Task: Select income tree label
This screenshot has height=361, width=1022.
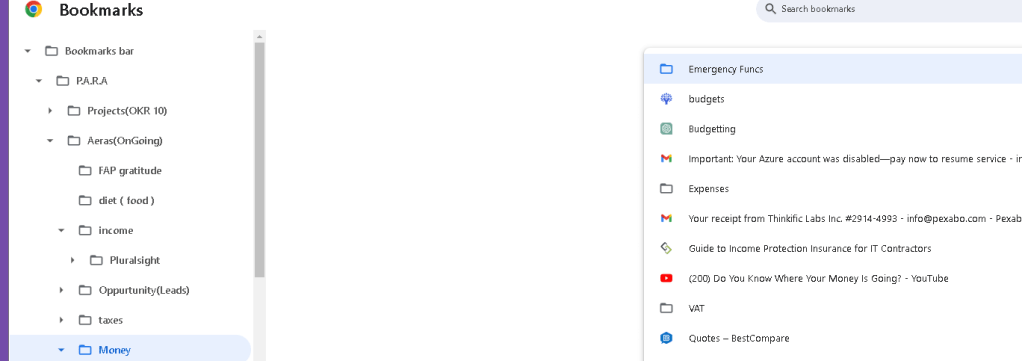Action: pyautogui.click(x=115, y=231)
